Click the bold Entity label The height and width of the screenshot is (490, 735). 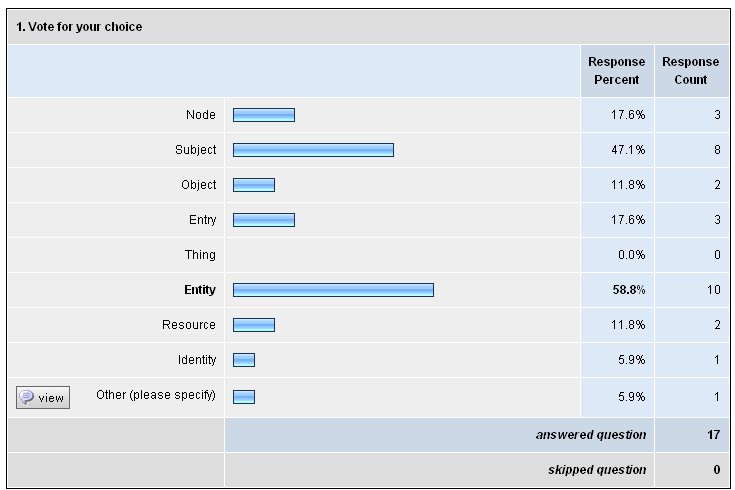pos(200,290)
